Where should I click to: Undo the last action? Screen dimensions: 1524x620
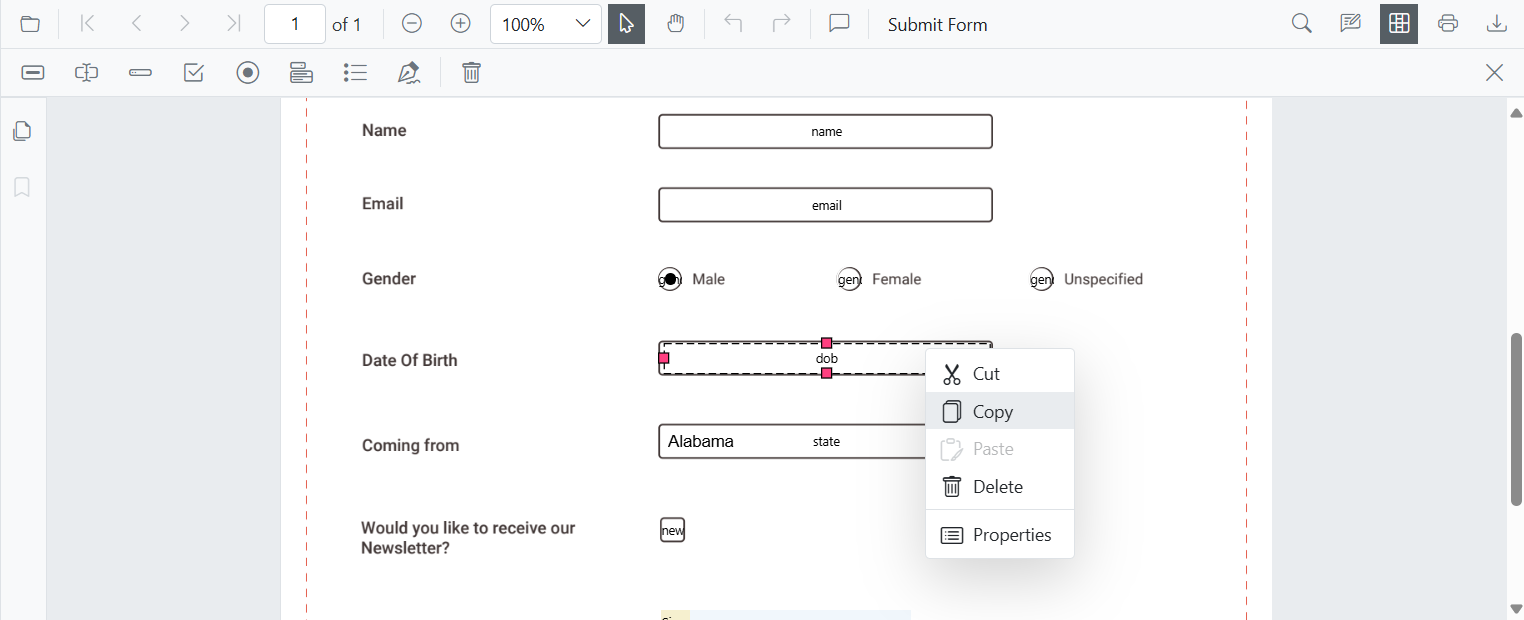click(733, 24)
